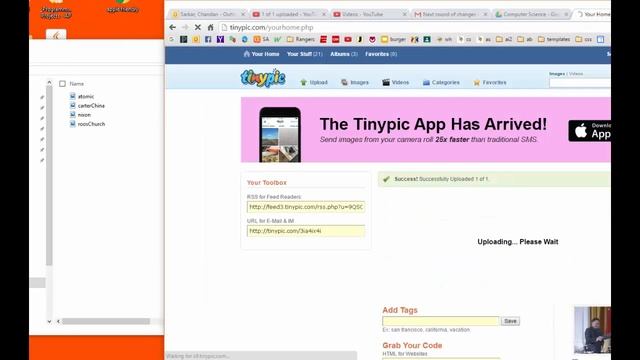
Task: Click Save button for tags
Action: pyautogui.click(x=510, y=321)
